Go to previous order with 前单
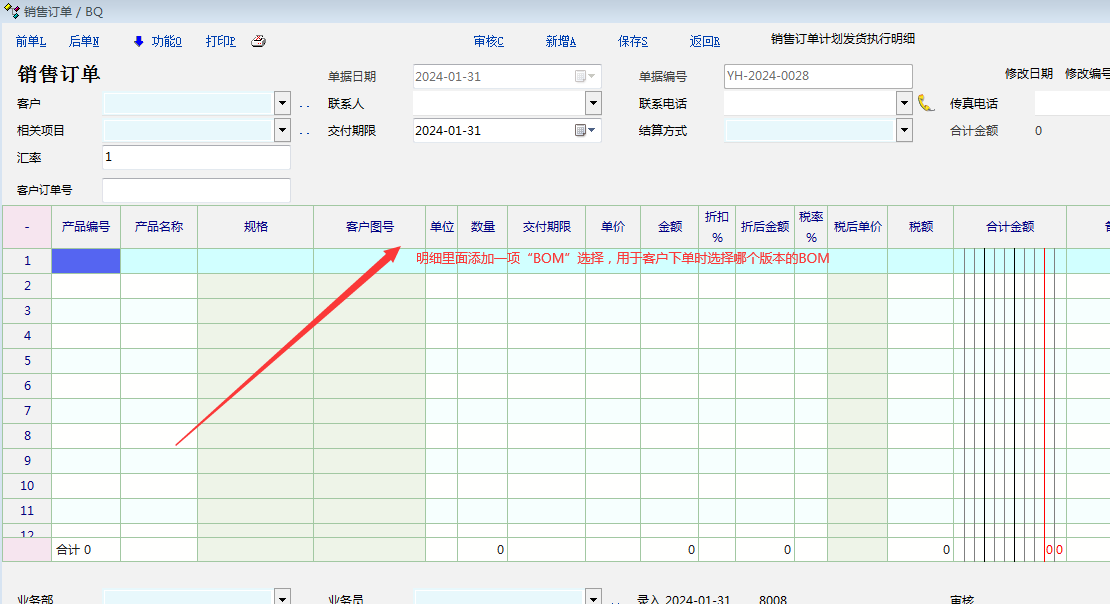 coord(31,42)
